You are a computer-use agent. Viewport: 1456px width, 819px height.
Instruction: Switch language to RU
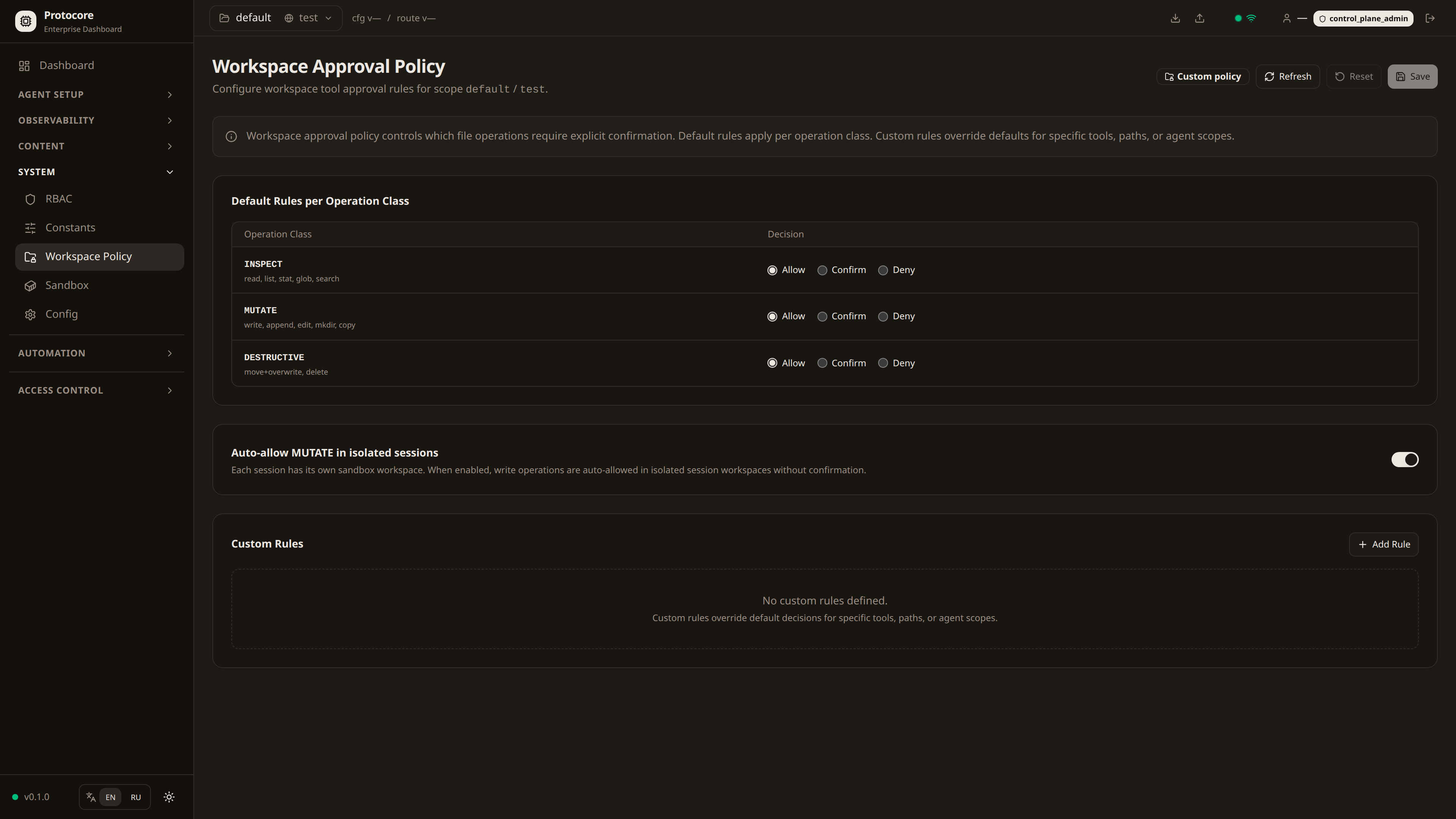[x=136, y=797]
